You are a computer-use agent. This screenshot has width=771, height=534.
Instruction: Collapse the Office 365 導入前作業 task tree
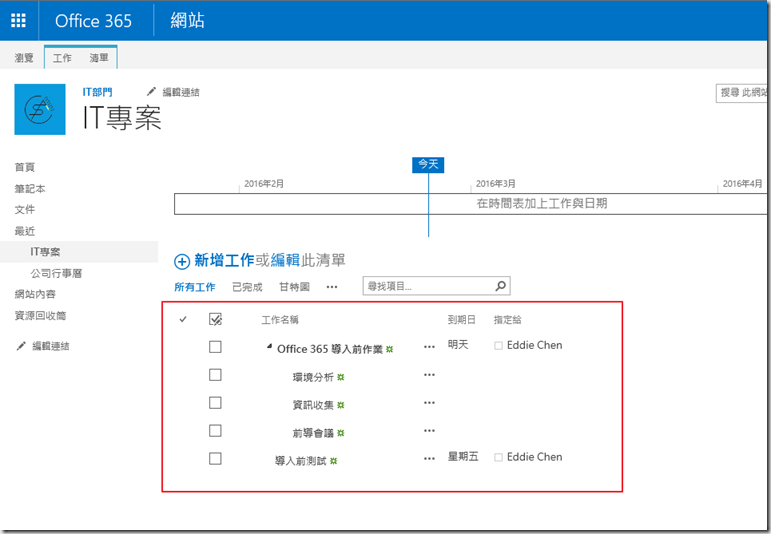[269, 348]
